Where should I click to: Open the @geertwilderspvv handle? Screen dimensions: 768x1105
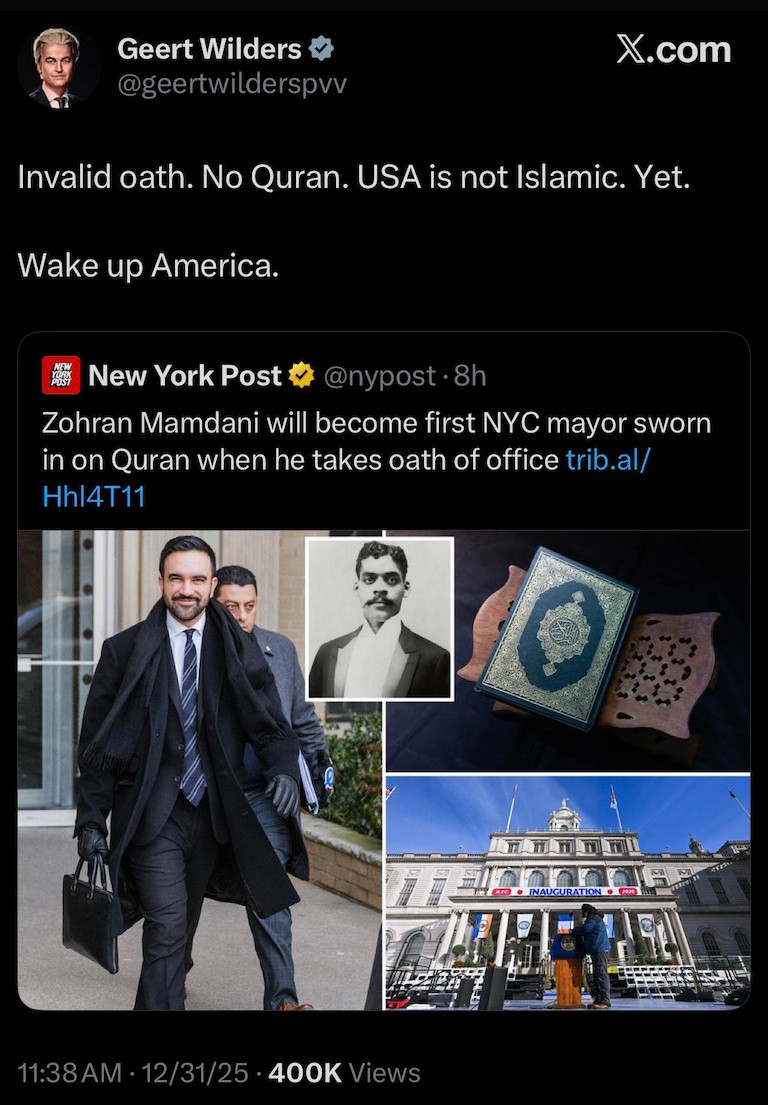coord(232,85)
